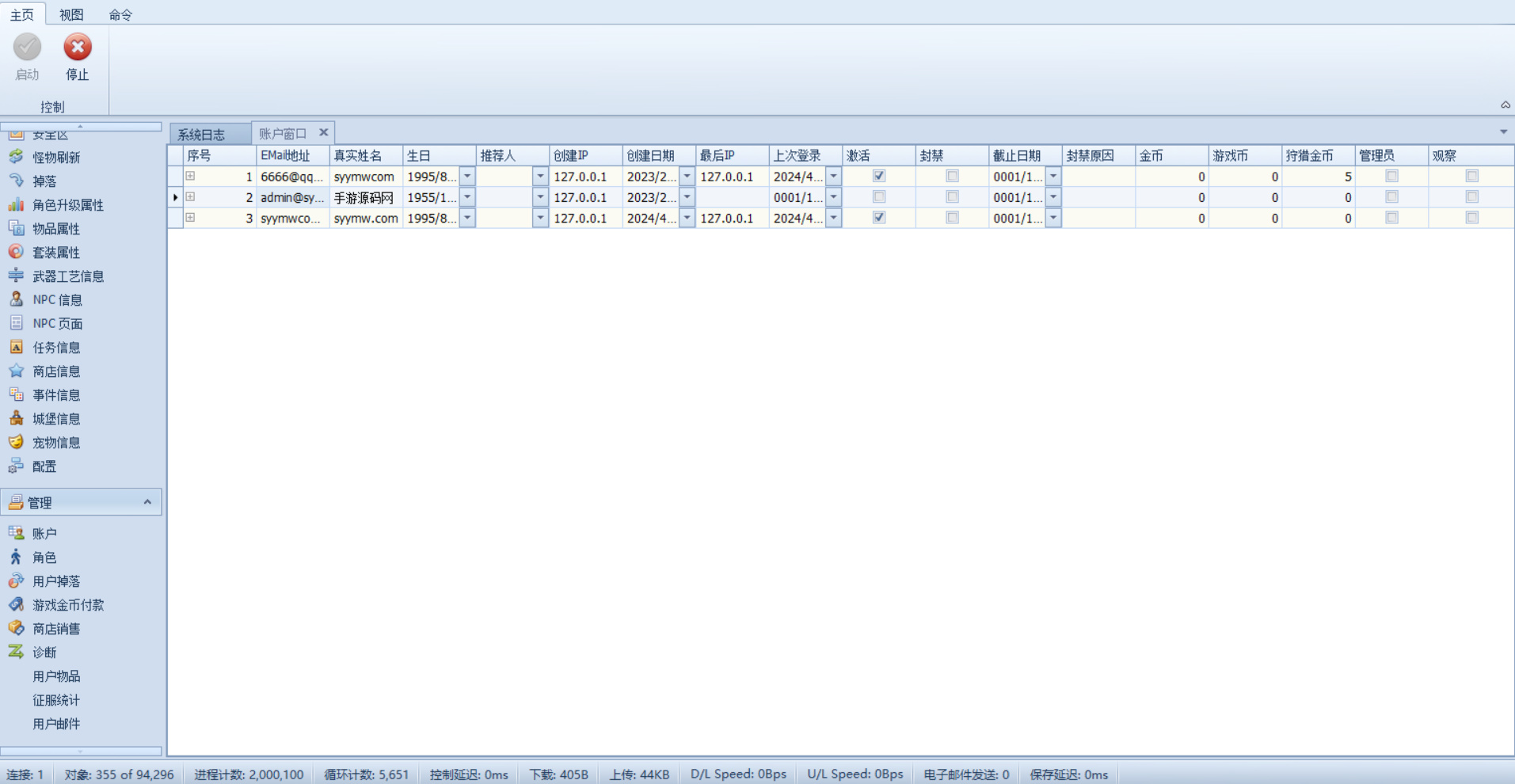Sort by 序号 column header
The height and width of the screenshot is (784, 1515).
[219, 155]
